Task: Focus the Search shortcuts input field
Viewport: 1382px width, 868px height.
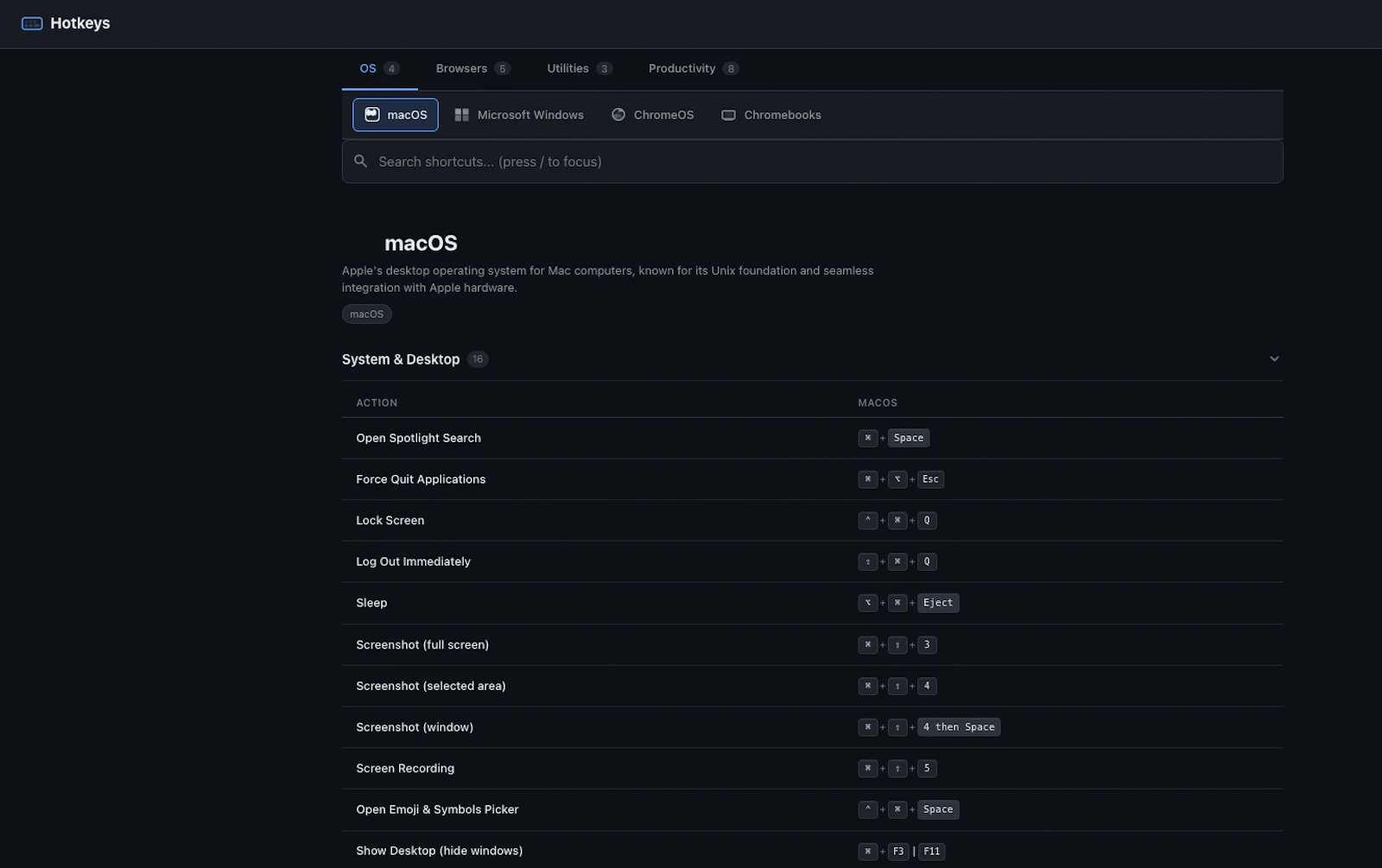Action: tap(812, 162)
